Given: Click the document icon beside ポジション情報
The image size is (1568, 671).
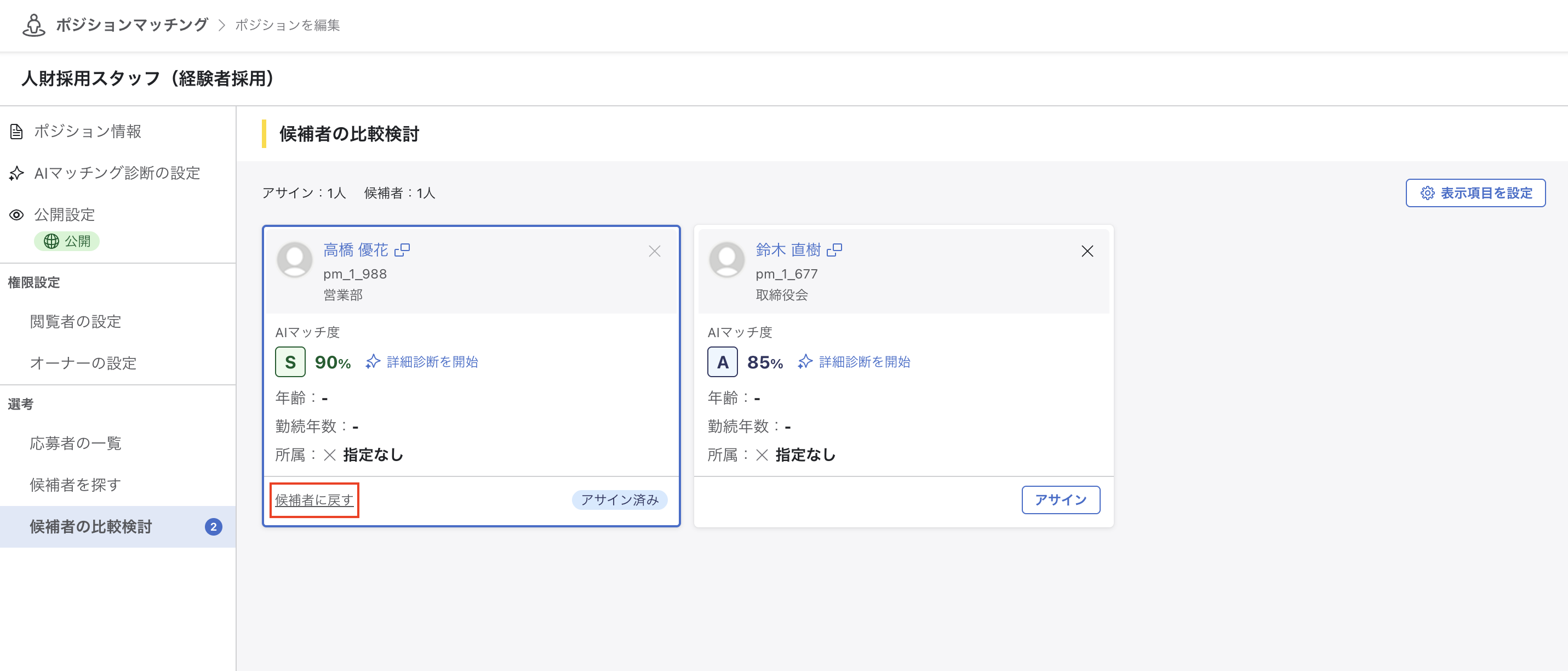Looking at the screenshot, I should pos(16,132).
